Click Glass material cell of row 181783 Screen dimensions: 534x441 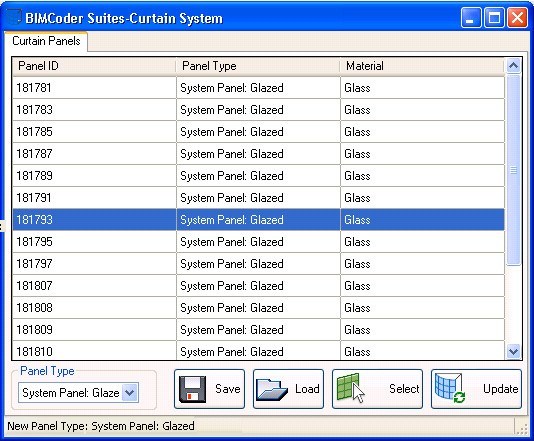point(423,110)
